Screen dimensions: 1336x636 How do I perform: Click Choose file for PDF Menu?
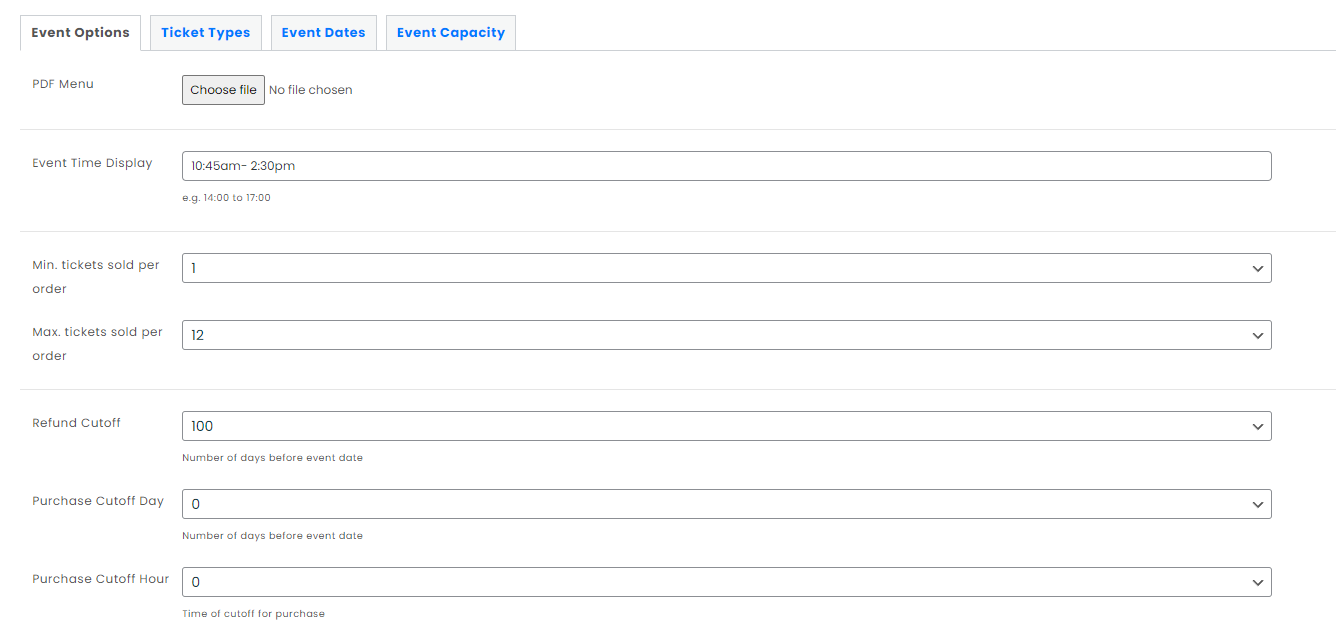223,90
